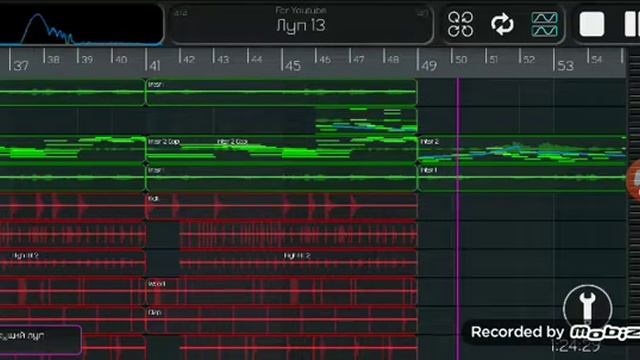Open the wrench tools button
The height and width of the screenshot is (360, 640).
587,309
